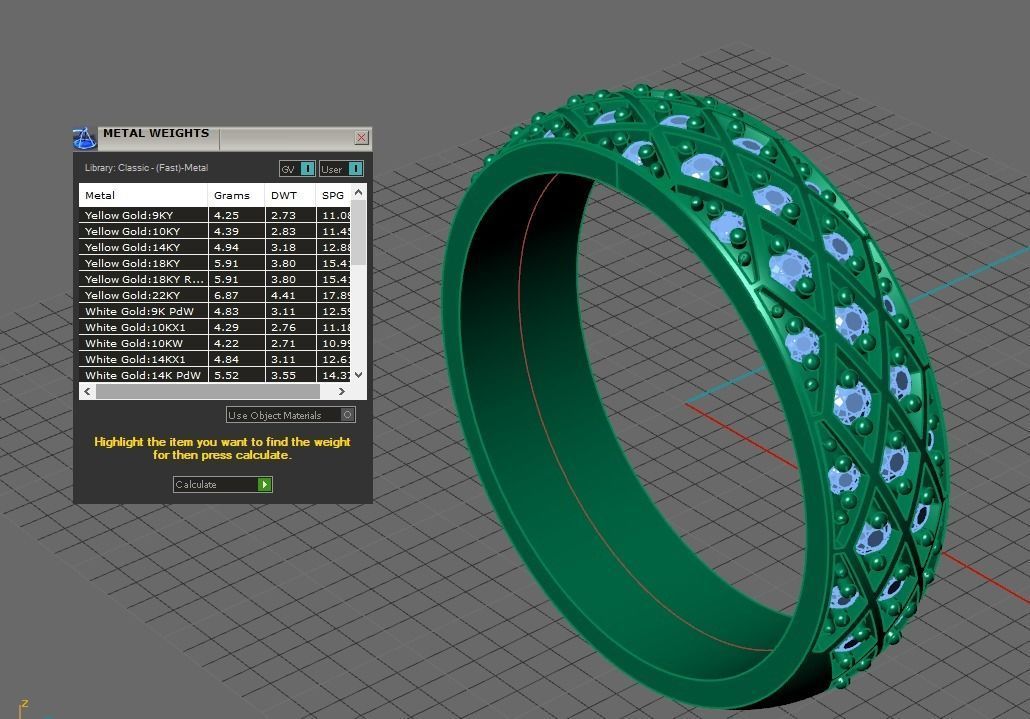Click the 4.25 grams value

[x=227, y=215]
